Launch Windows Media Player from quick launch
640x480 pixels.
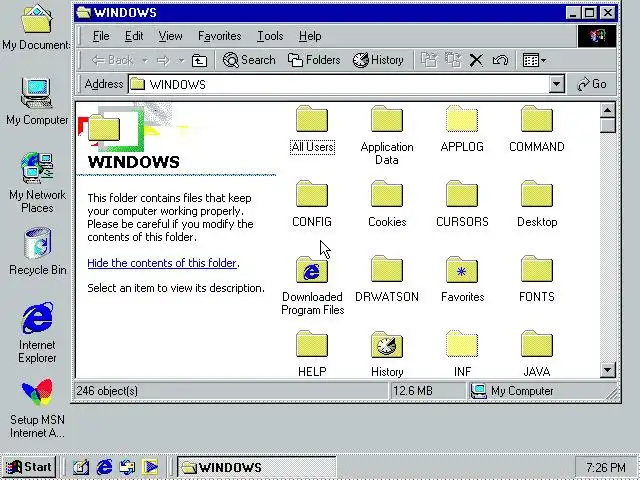(x=150, y=467)
